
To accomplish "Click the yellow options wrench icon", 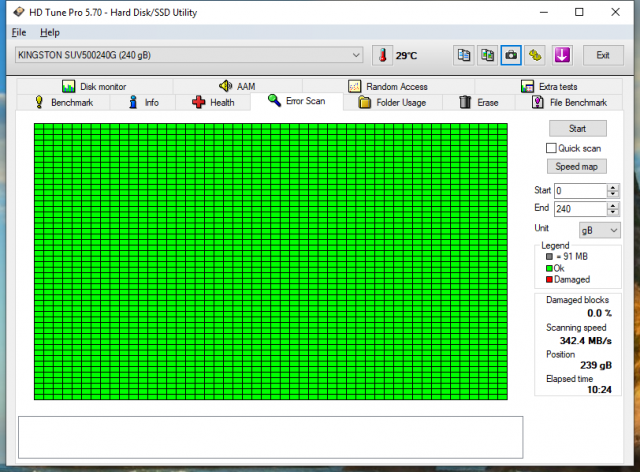I will coord(535,55).
